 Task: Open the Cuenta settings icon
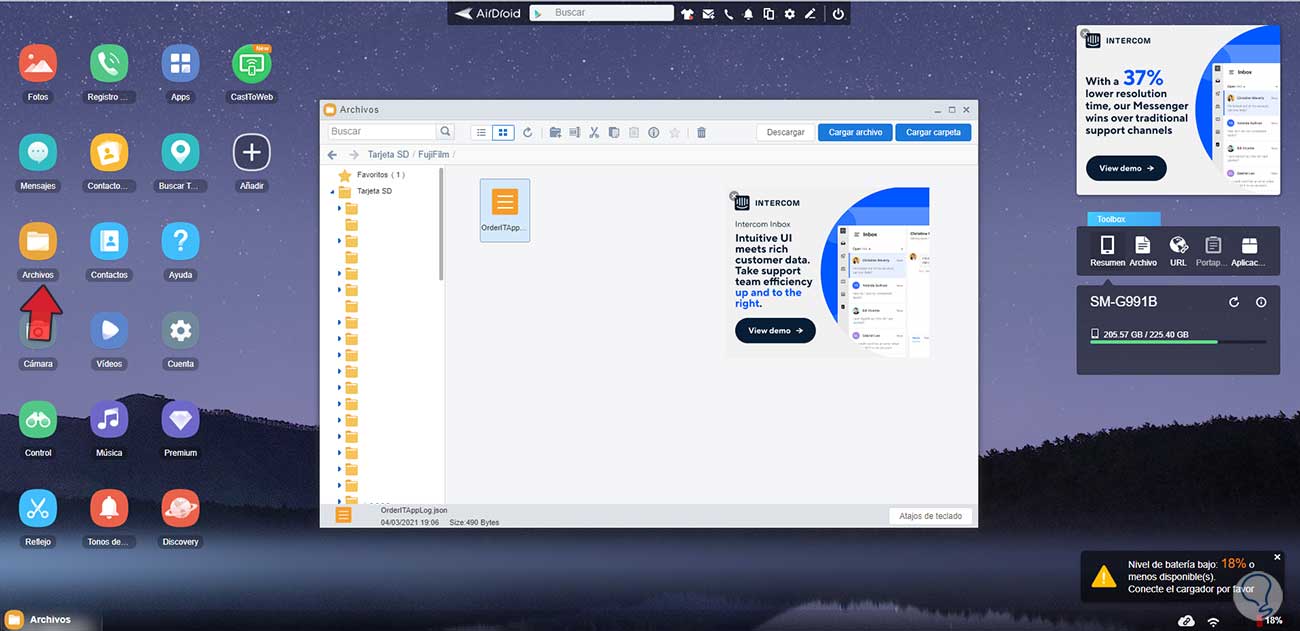pyautogui.click(x=180, y=330)
